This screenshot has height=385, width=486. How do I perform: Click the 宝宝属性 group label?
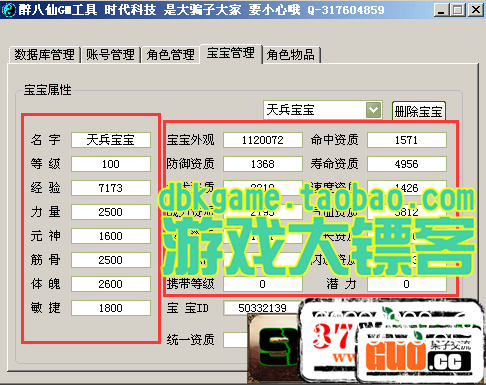point(48,90)
